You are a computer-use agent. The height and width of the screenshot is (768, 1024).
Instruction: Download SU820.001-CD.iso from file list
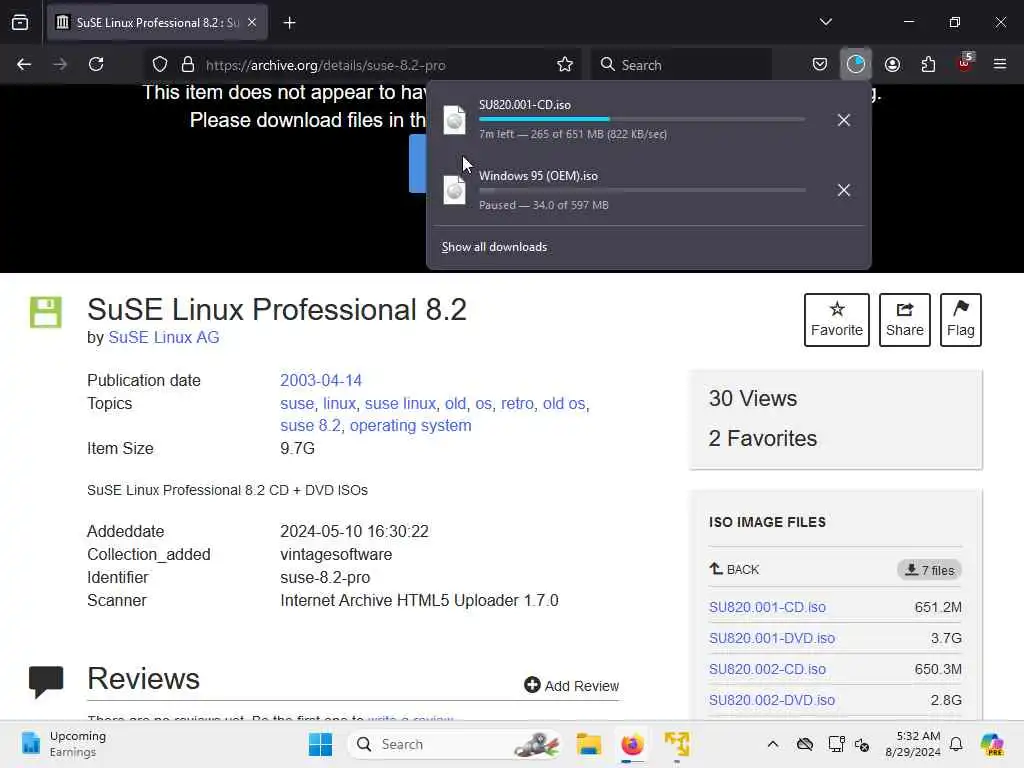tap(767, 607)
